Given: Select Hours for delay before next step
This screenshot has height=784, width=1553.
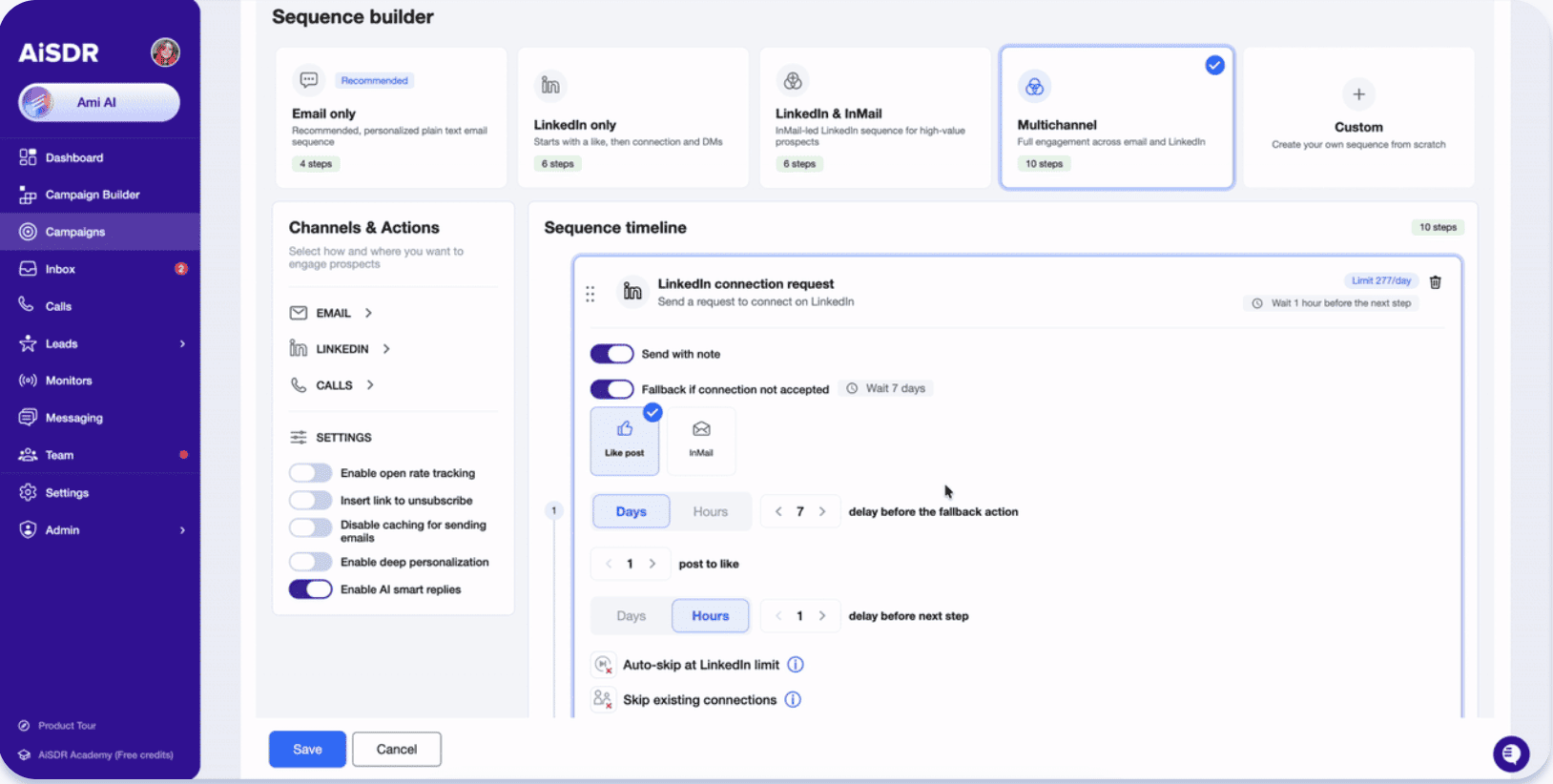Looking at the screenshot, I should click(711, 616).
